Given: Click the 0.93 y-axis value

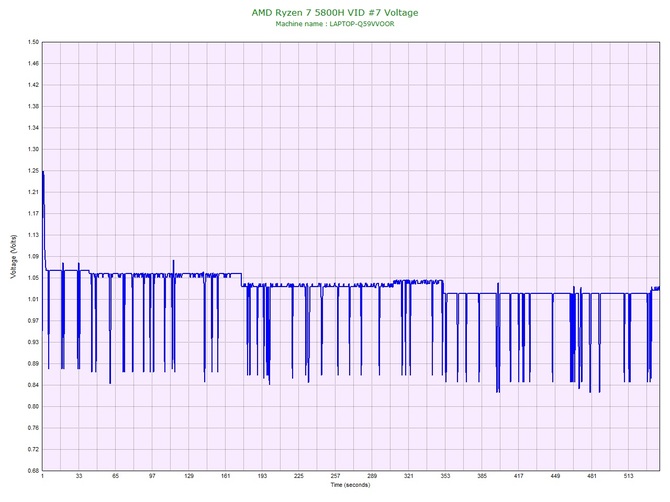Looking at the screenshot, I should [x=33, y=342].
